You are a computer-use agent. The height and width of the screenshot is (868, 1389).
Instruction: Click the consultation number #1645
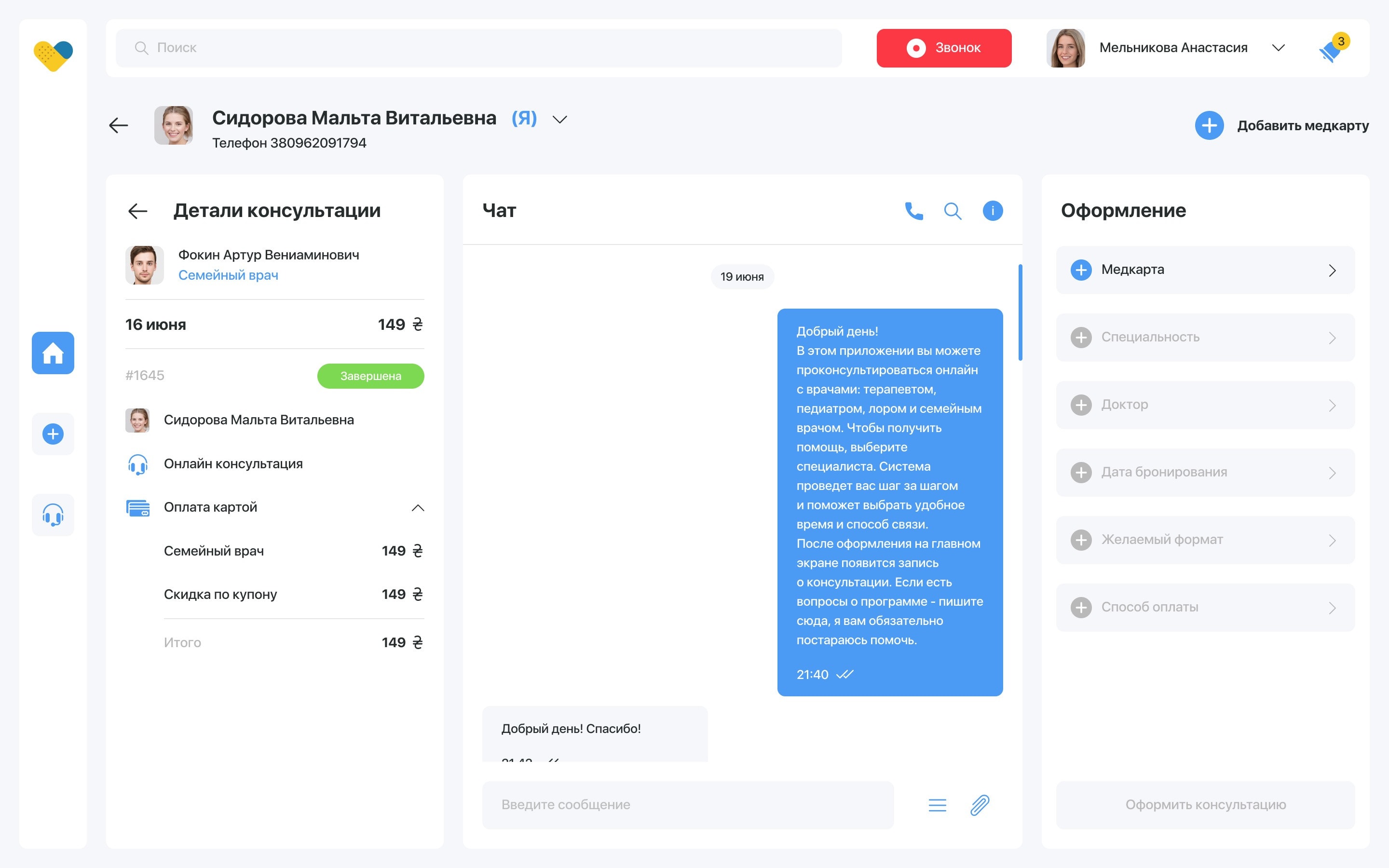[x=145, y=376]
